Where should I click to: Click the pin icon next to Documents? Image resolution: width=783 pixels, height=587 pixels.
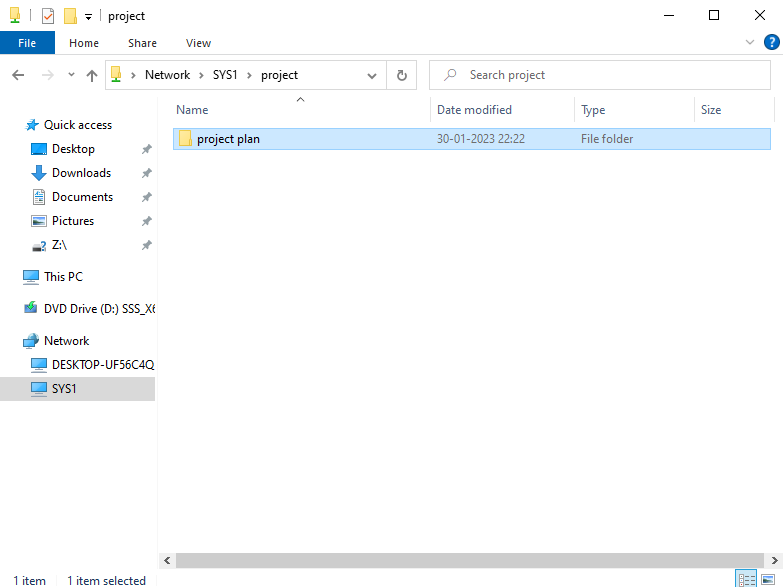146,197
